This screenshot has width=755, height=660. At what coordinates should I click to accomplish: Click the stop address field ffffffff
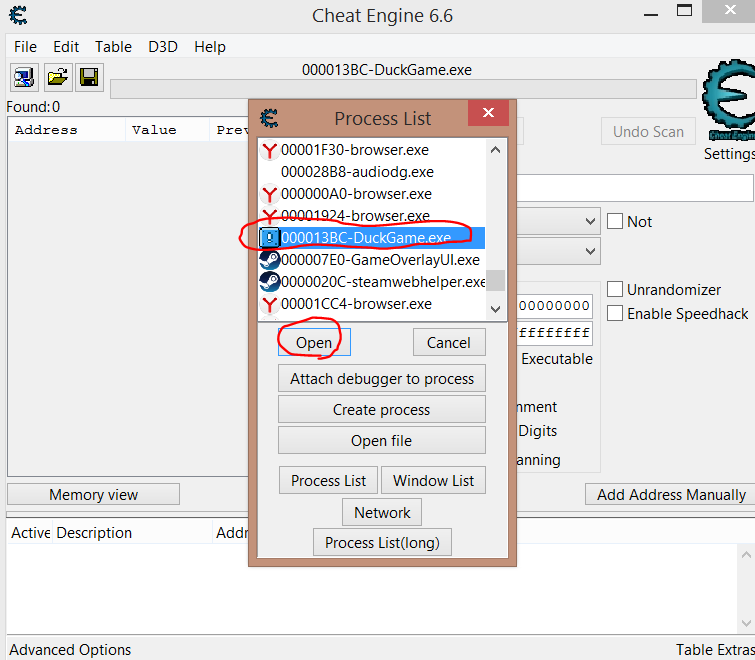click(555, 333)
